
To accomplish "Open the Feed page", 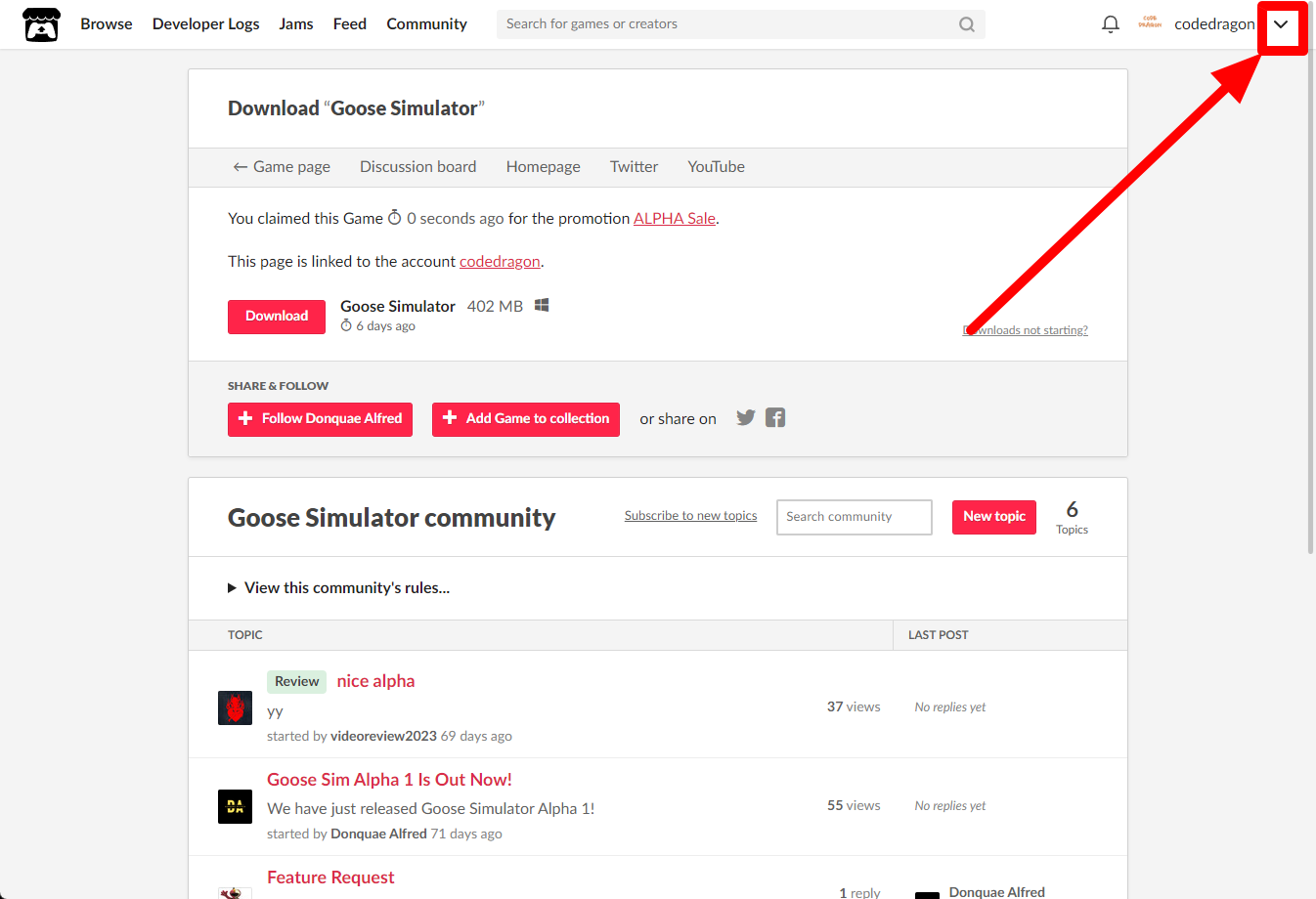I will 350,23.
